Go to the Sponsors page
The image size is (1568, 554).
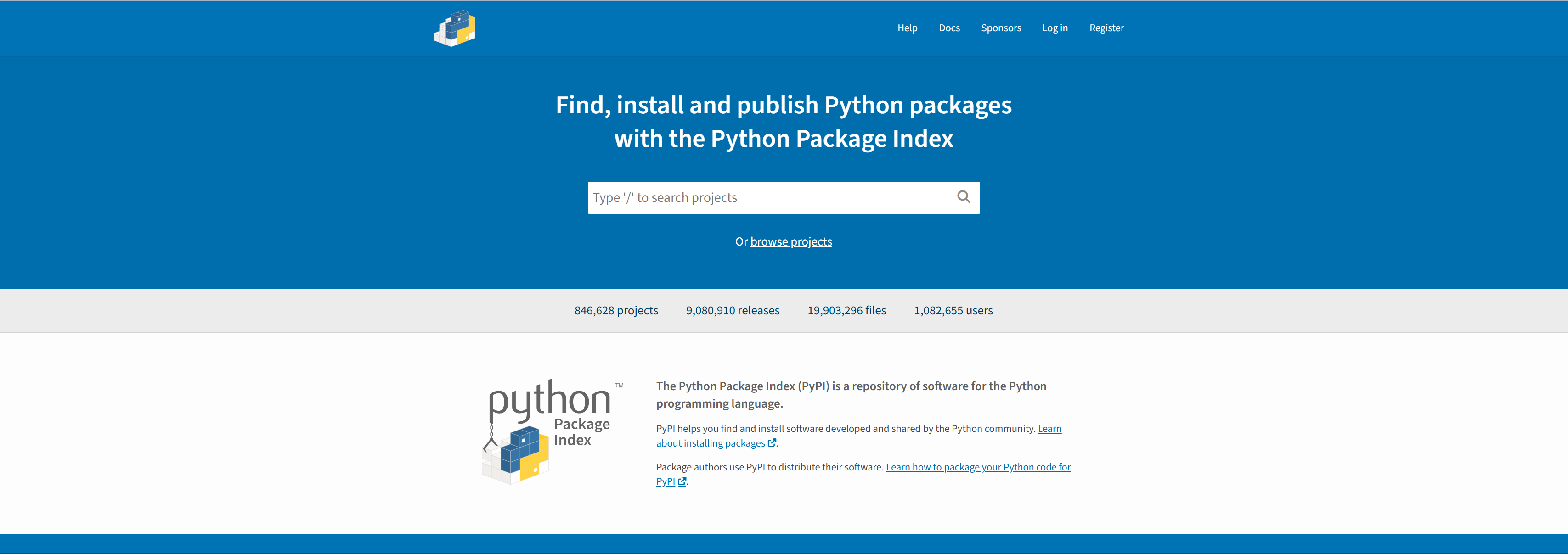(x=1001, y=28)
